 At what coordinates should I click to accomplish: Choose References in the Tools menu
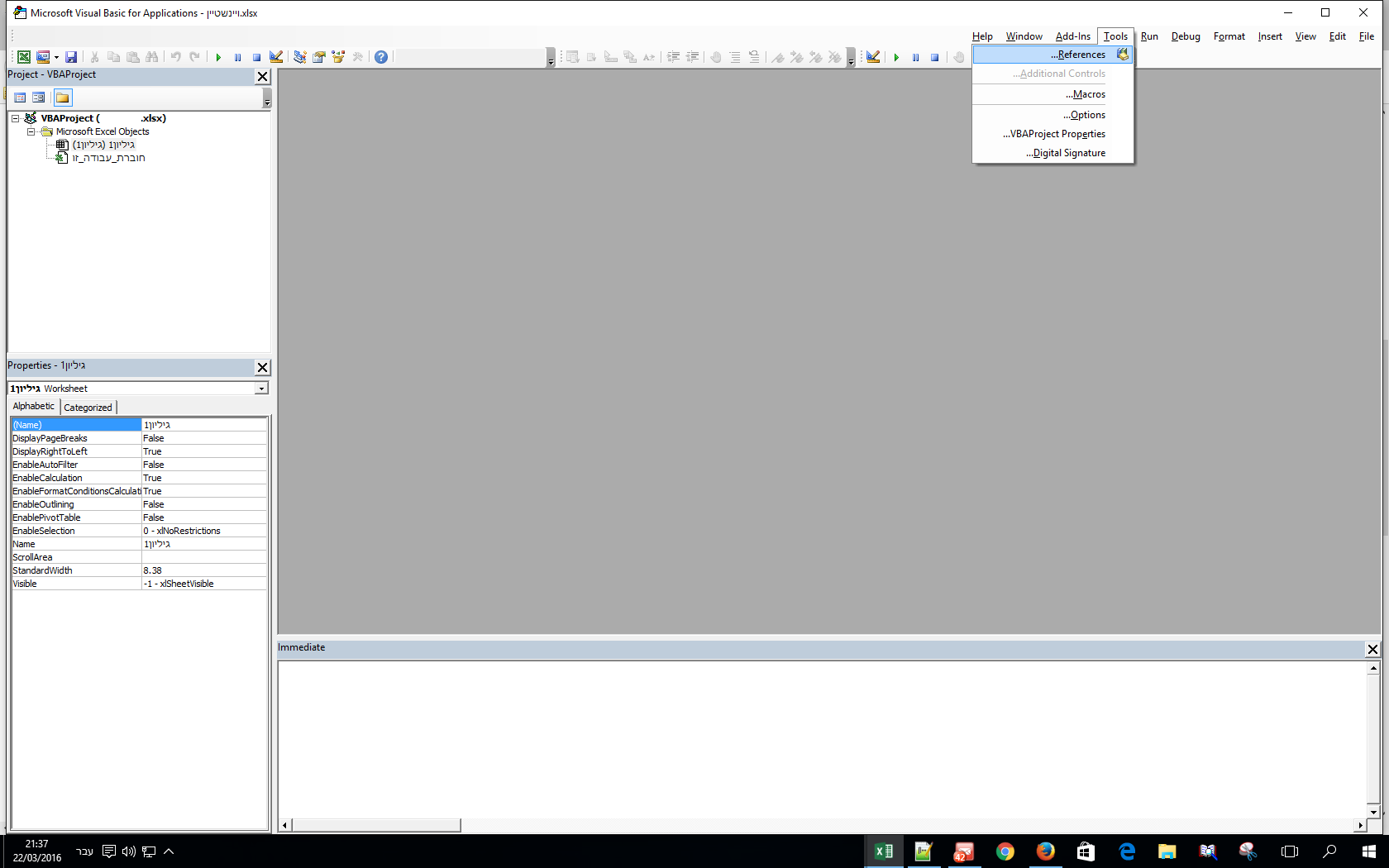point(1052,55)
